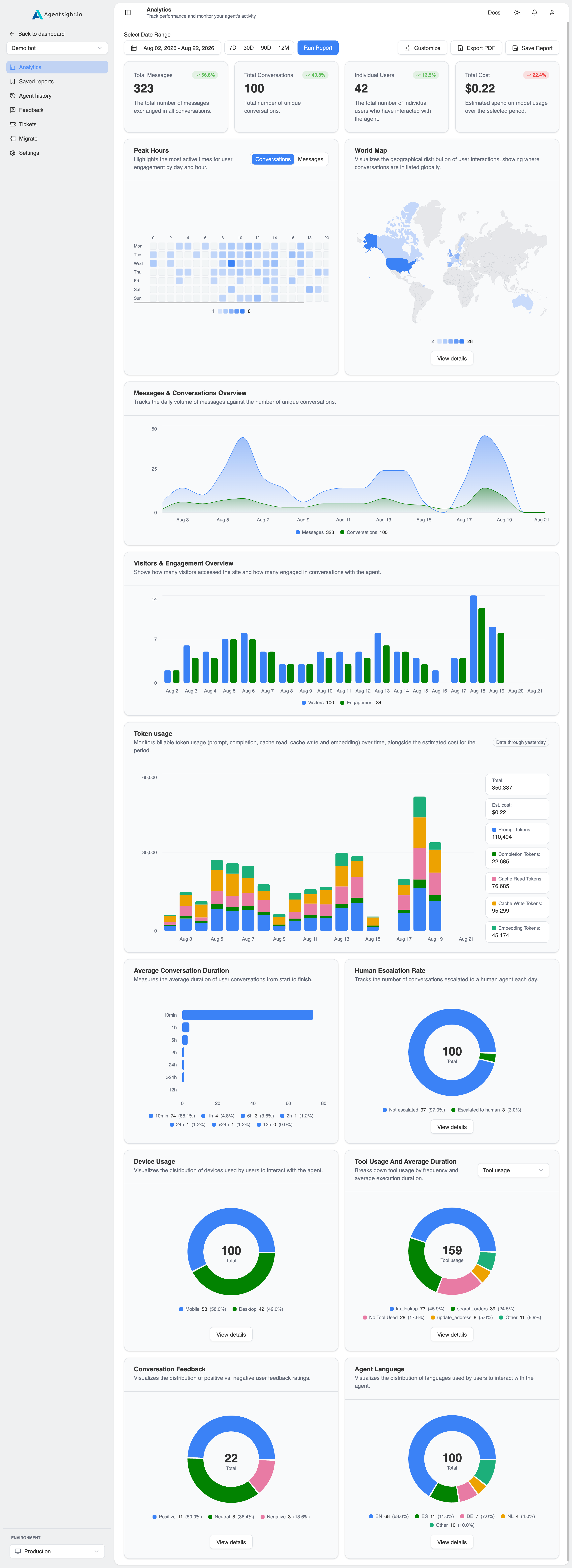Screen dimensions: 572x1568
Task: Toggle the Messages series legend swatch
Action: click(298, 533)
